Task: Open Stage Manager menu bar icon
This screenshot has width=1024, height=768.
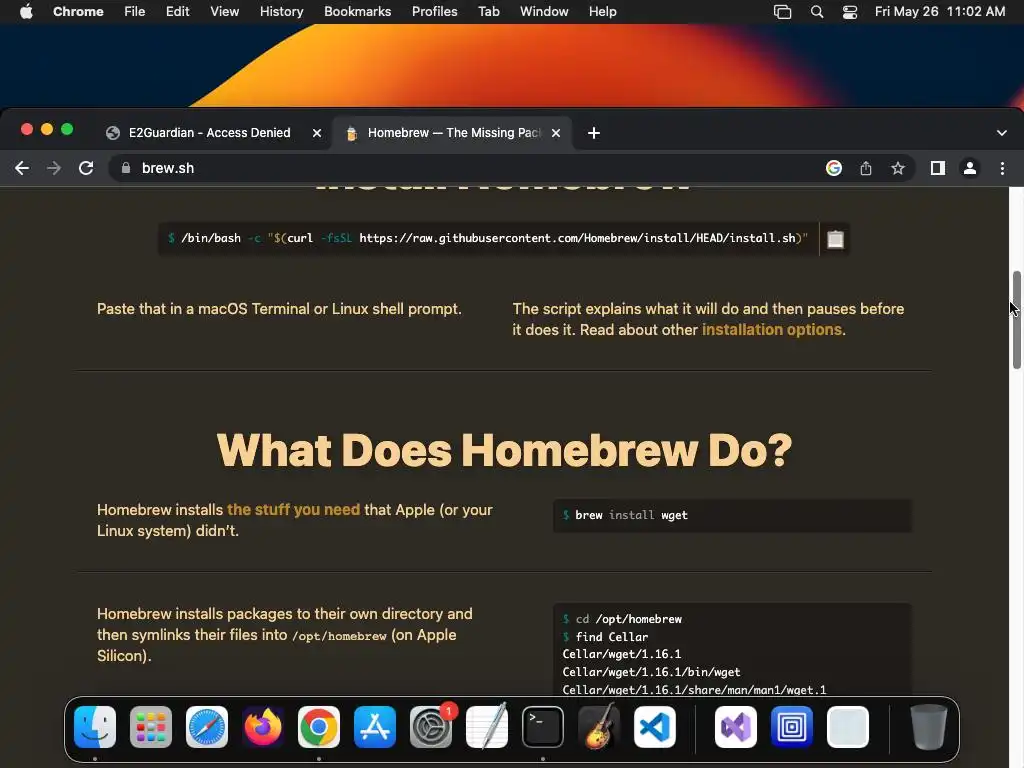Action: pos(782,12)
